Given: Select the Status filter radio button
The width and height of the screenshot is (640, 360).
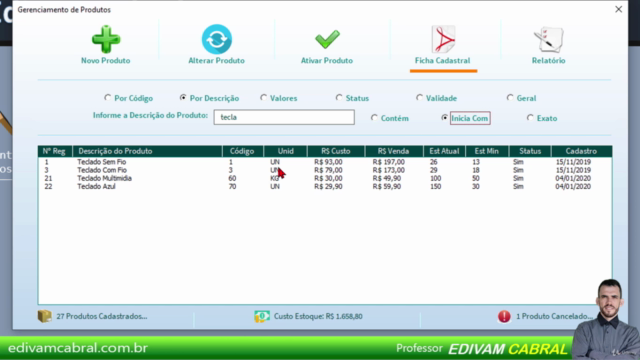Looking at the screenshot, I should [x=339, y=98].
